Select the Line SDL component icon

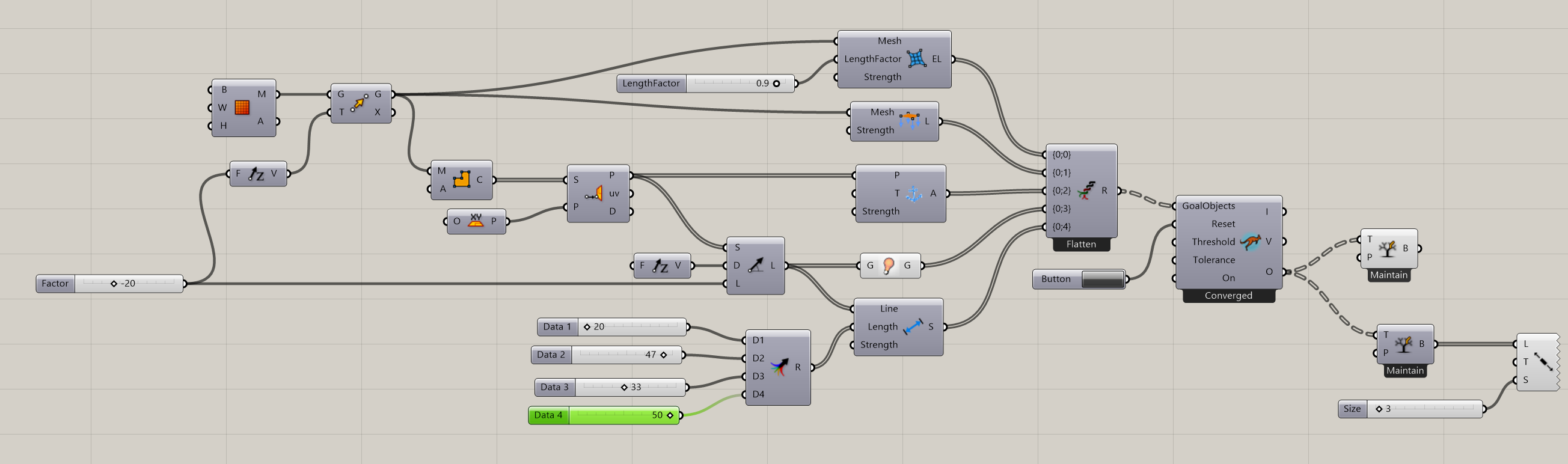[x=755, y=265]
